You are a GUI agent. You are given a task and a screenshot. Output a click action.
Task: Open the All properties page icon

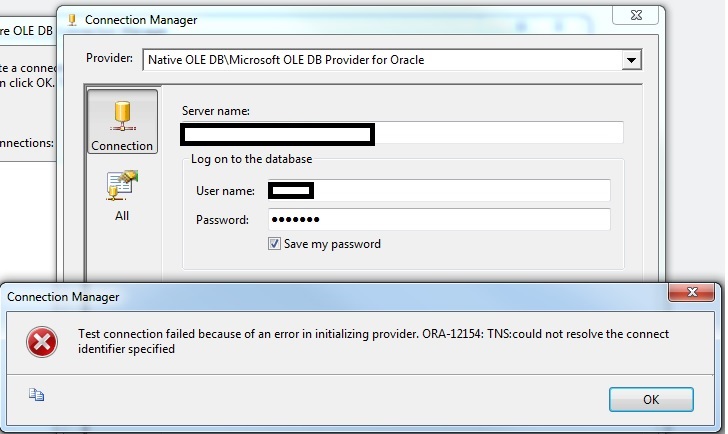(x=122, y=185)
